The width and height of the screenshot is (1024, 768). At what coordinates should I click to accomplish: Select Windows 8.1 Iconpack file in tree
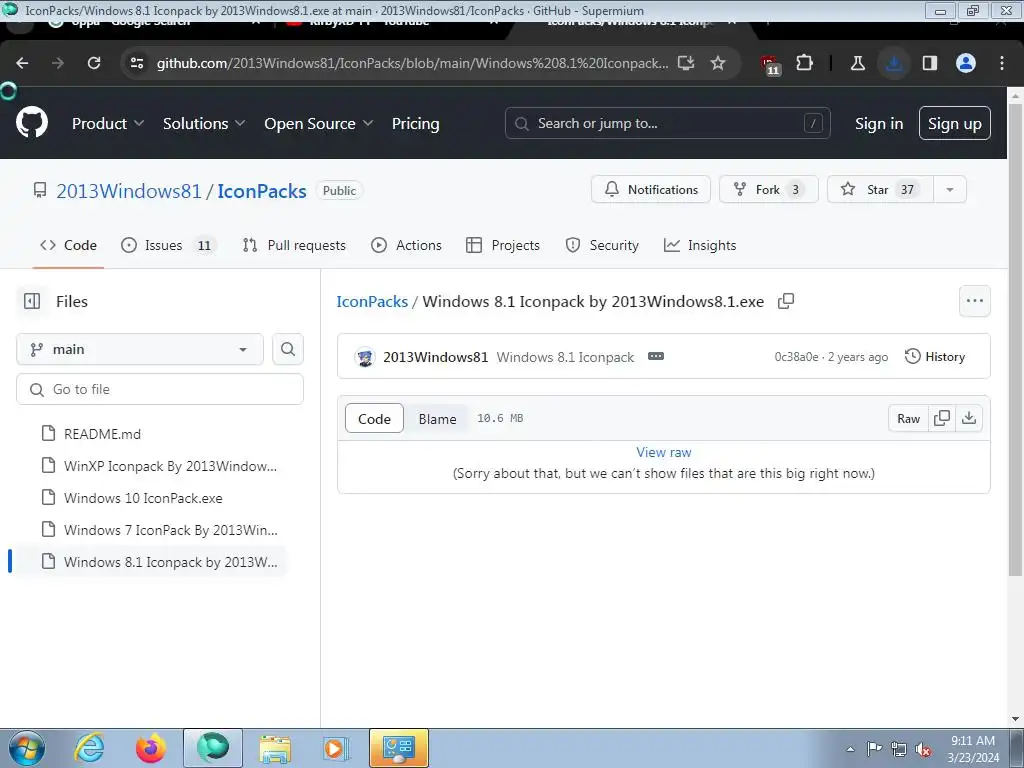(x=152, y=562)
